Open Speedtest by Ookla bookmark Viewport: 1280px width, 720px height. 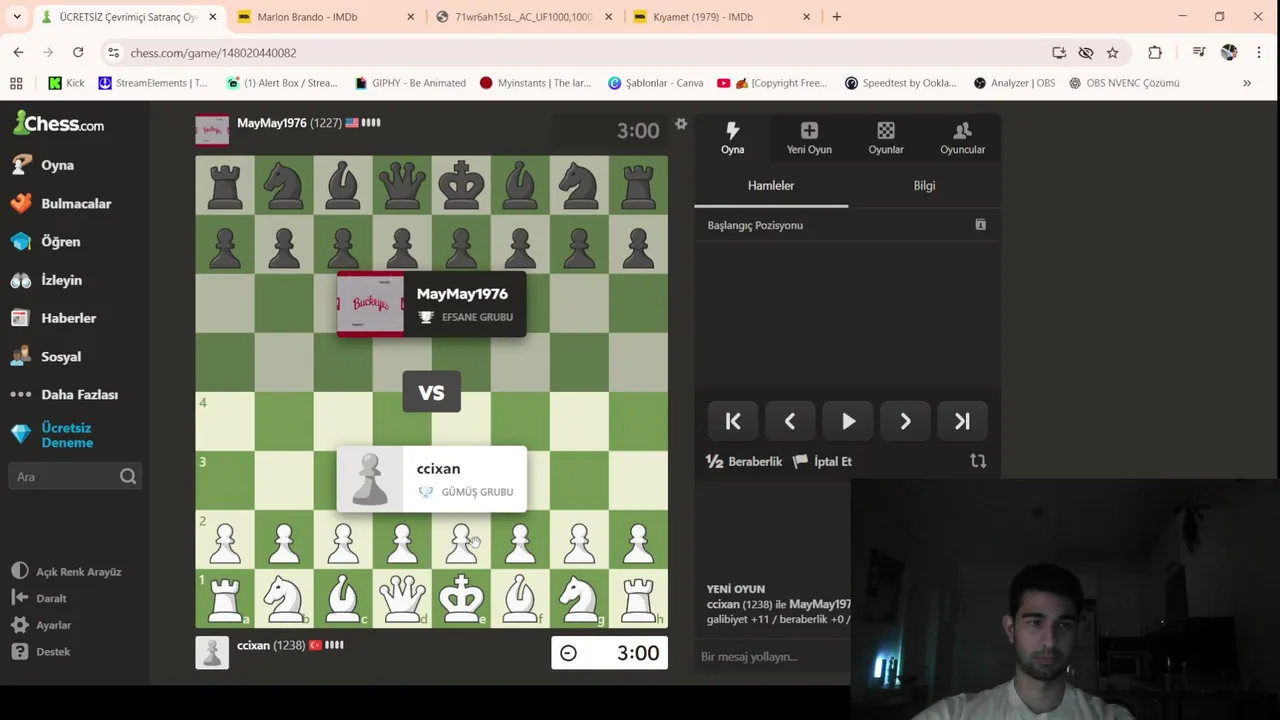click(900, 83)
